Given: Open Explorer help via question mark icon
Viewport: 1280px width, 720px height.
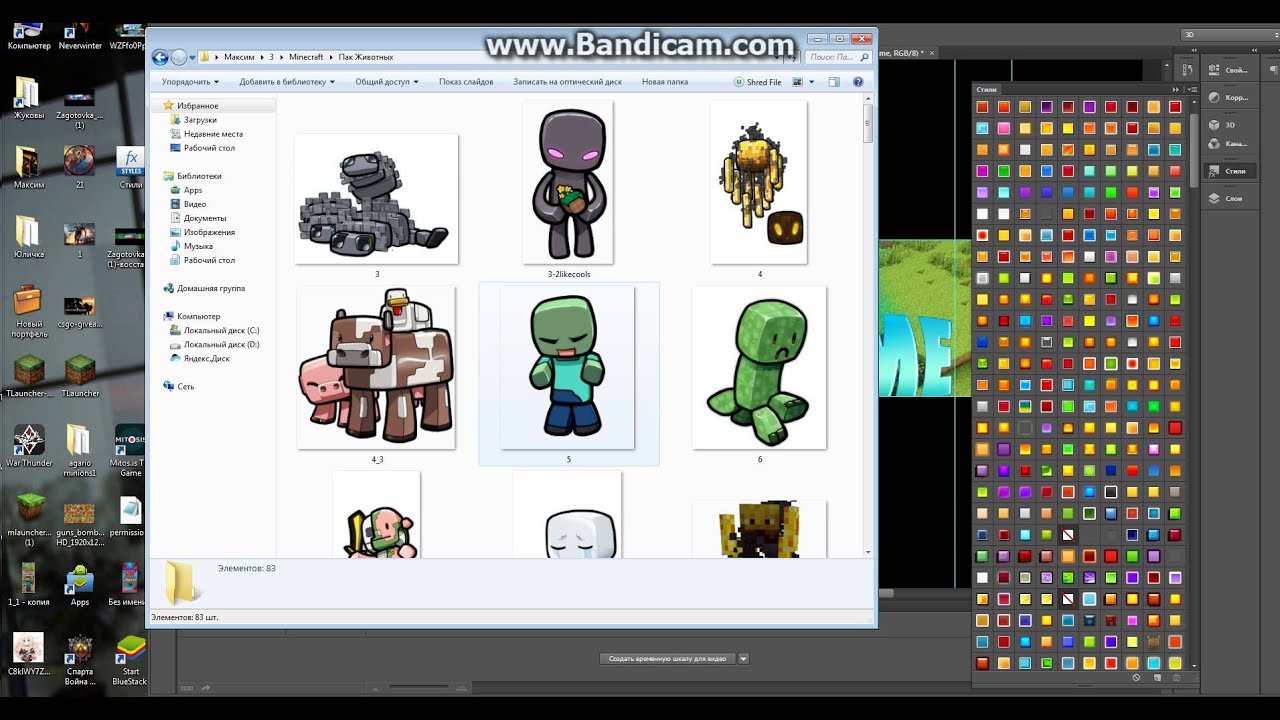Looking at the screenshot, I should tap(858, 82).
